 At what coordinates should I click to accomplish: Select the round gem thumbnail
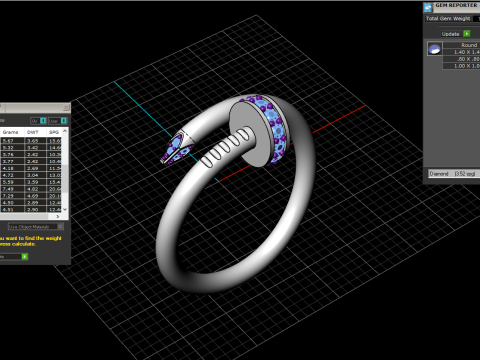[x=435, y=49]
